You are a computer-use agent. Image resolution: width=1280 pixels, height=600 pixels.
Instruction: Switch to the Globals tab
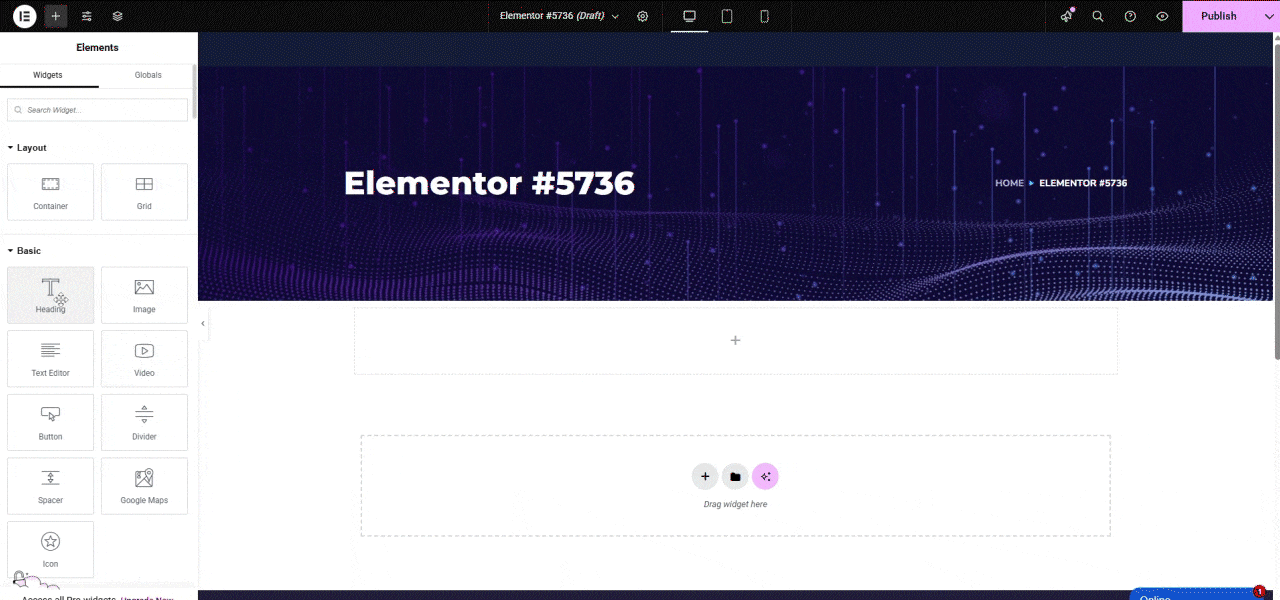pos(148,75)
